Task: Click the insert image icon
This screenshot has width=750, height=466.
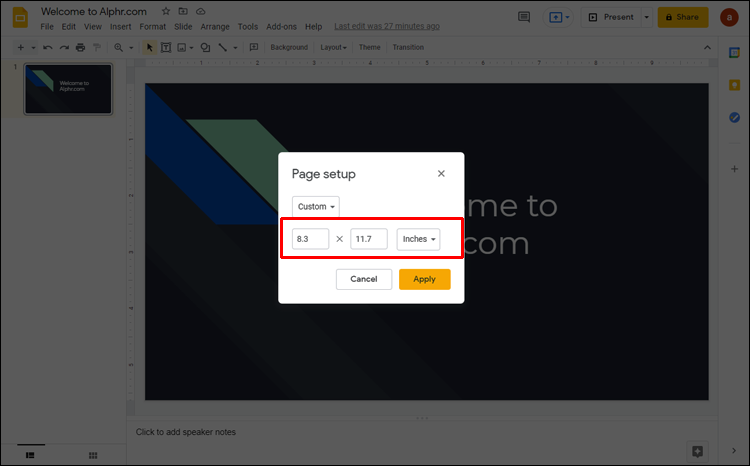Action: 182,47
